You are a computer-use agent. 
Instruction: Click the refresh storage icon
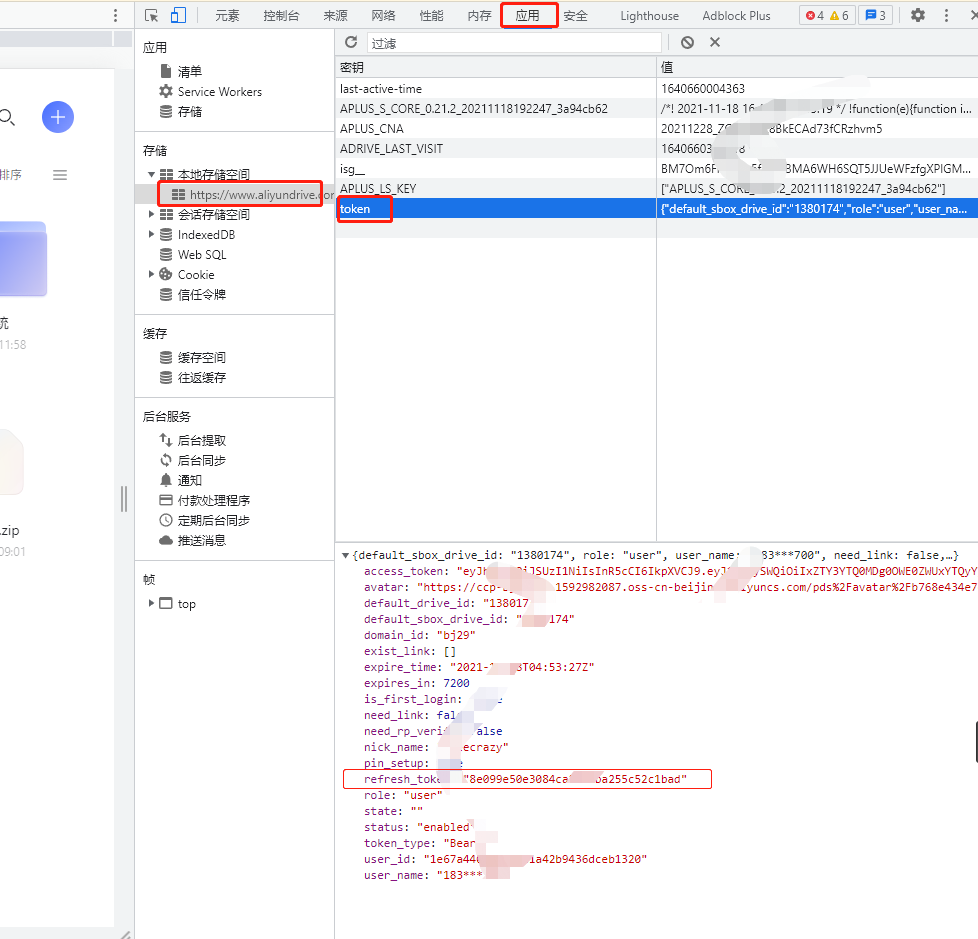click(x=351, y=42)
